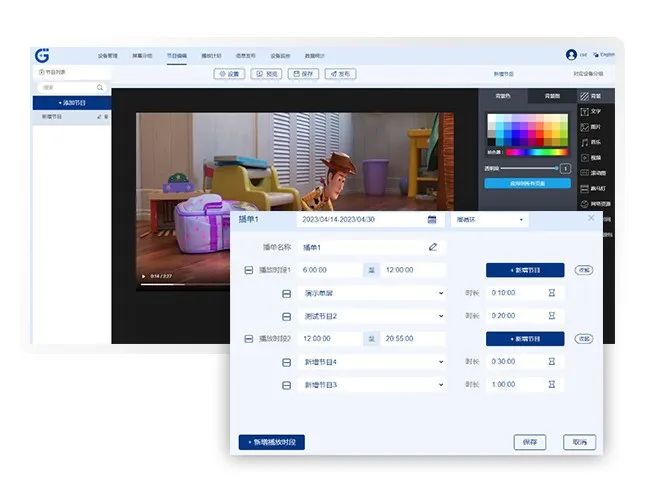
Task: Click the 6:00:00 start time field
Action: (x=330, y=270)
